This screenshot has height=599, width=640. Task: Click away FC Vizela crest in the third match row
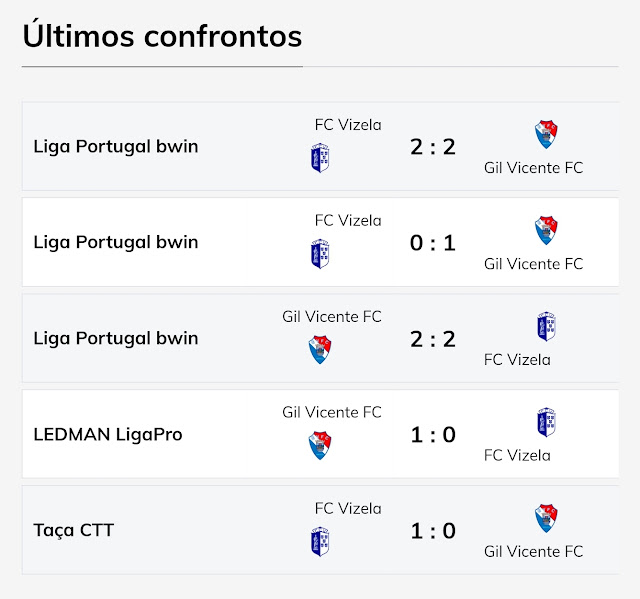pyautogui.click(x=546, y=326)
